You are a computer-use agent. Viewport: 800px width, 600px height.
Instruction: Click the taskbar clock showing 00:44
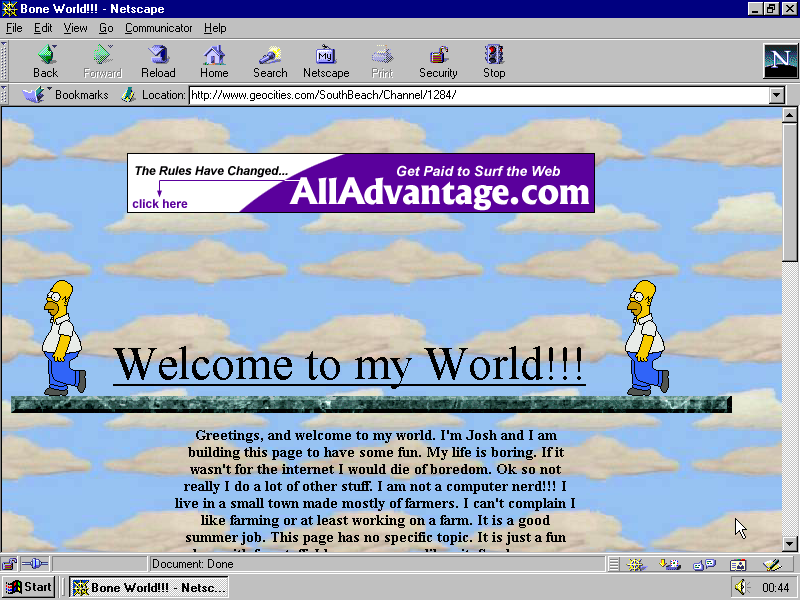tap(776, 587)
